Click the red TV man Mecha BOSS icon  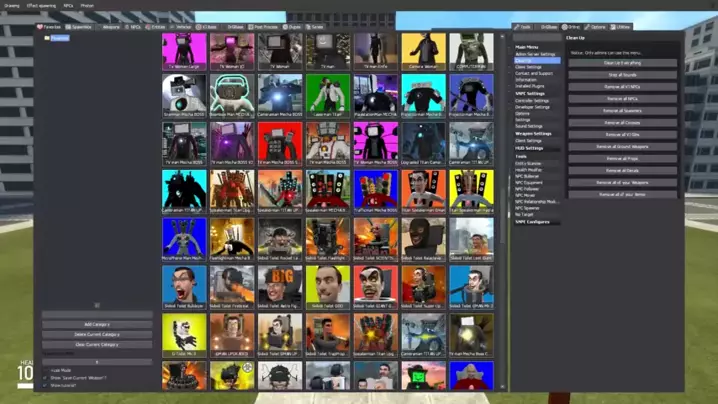tap(280, 142)
